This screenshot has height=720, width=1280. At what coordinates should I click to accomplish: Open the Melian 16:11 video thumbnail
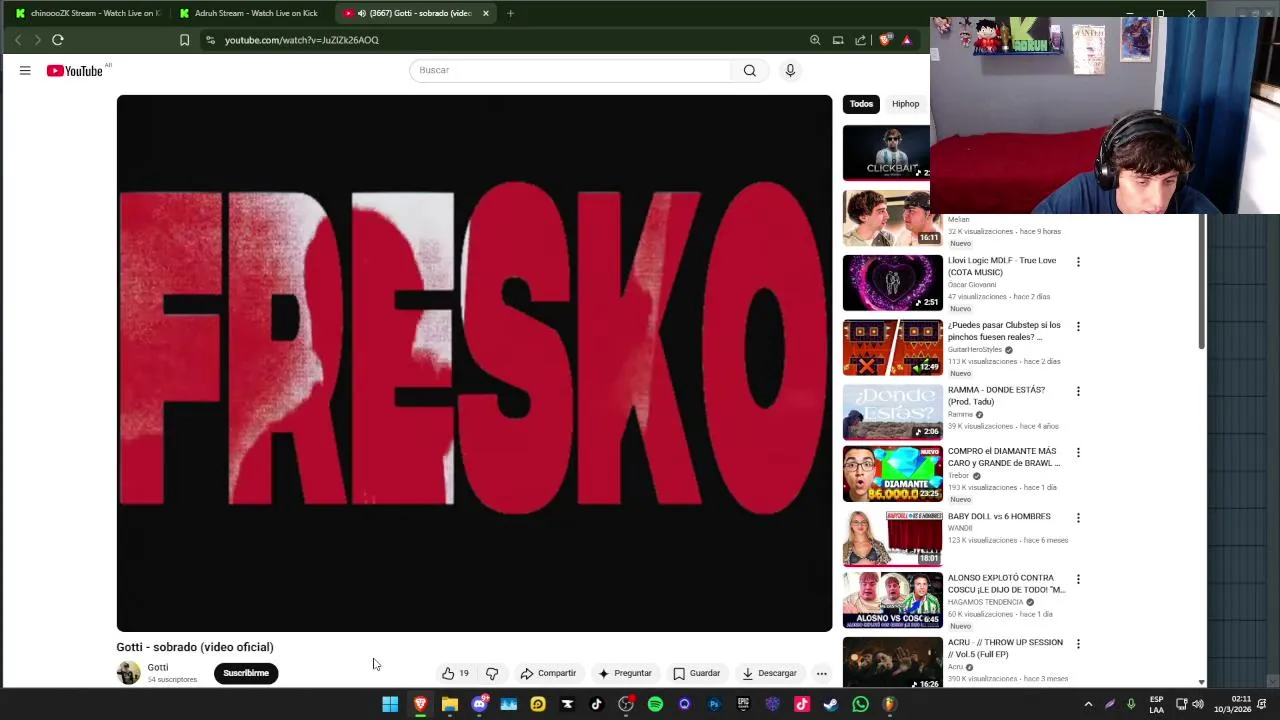[892, 218]
